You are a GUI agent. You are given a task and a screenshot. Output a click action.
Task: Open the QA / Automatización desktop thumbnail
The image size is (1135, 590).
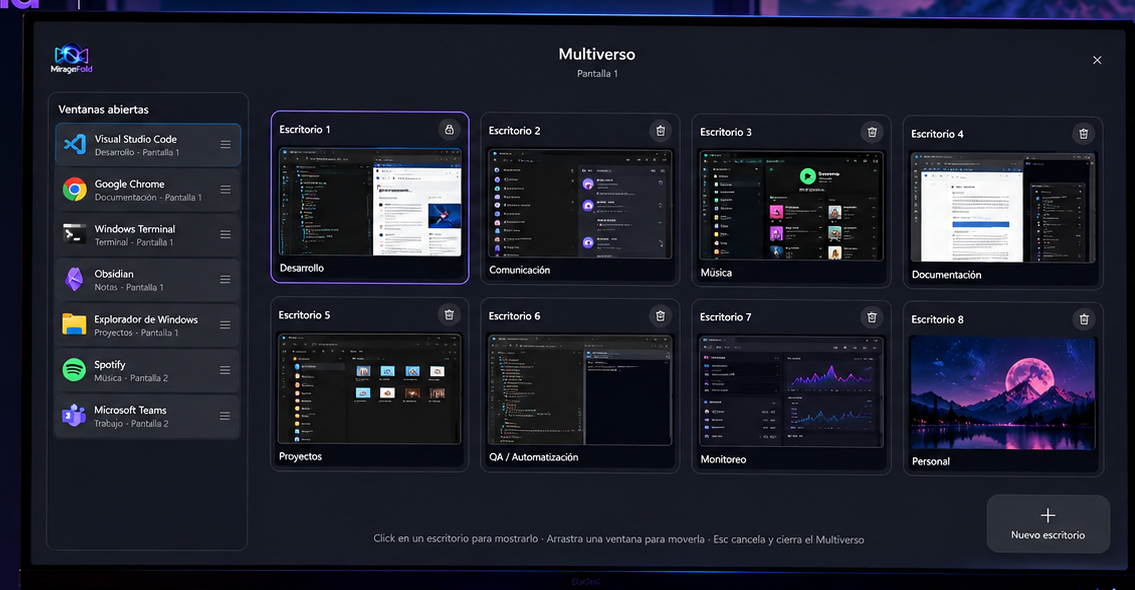[580, 390]
